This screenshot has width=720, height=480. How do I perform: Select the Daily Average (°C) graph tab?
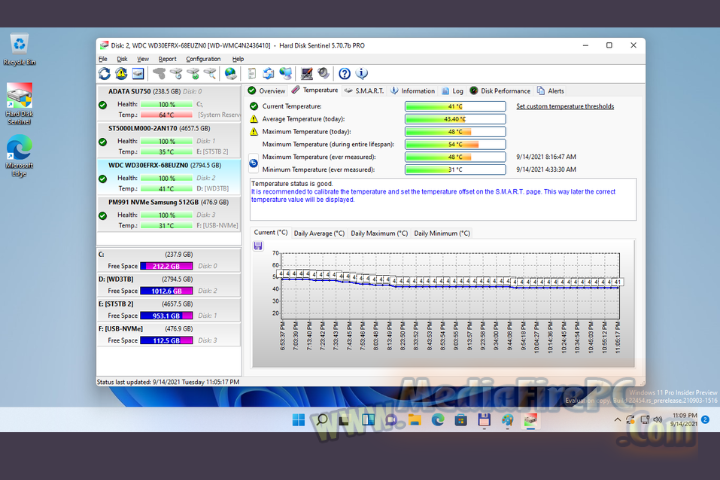(x=319, y=233)
